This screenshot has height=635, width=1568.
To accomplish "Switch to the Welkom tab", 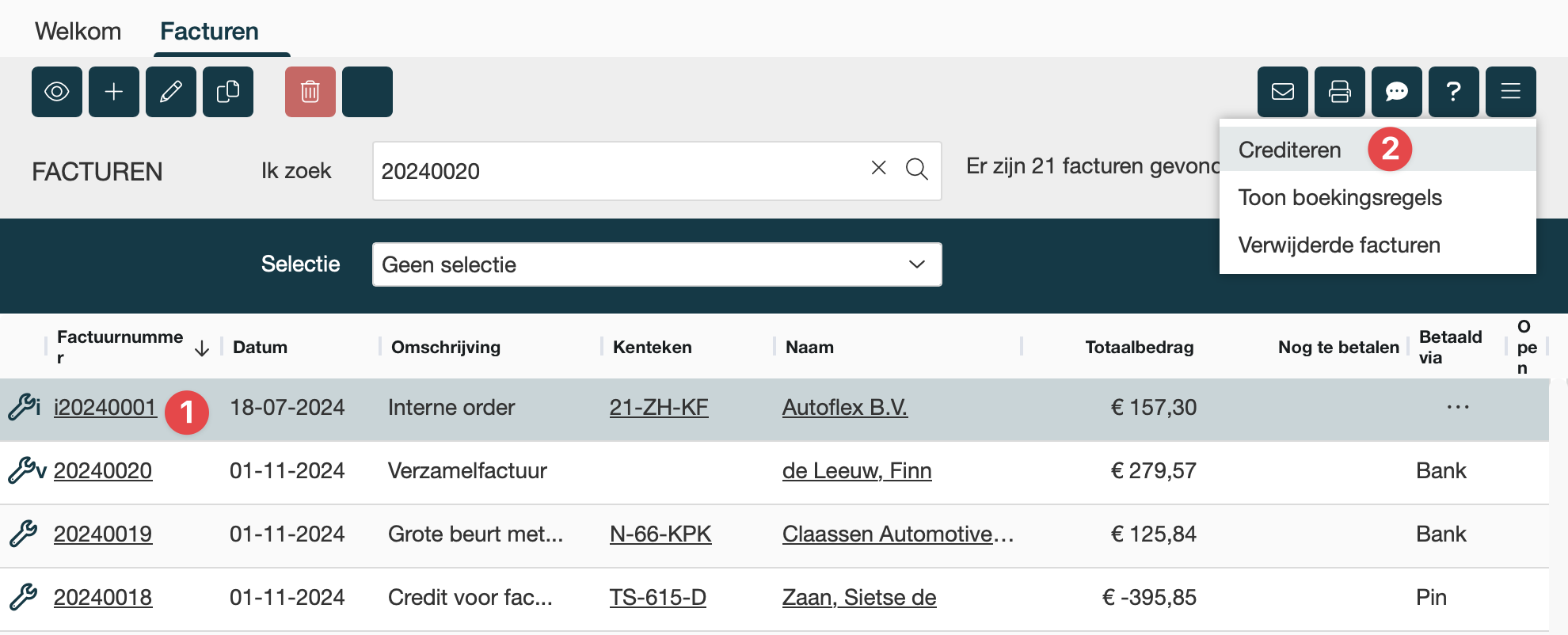I will click(x=78, y=31).
